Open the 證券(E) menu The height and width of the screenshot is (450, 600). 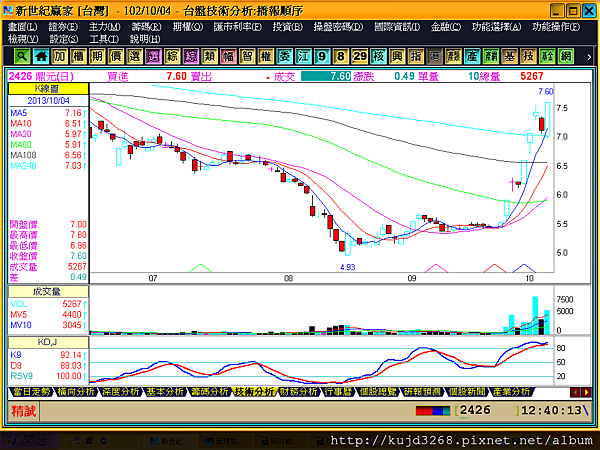63,27
